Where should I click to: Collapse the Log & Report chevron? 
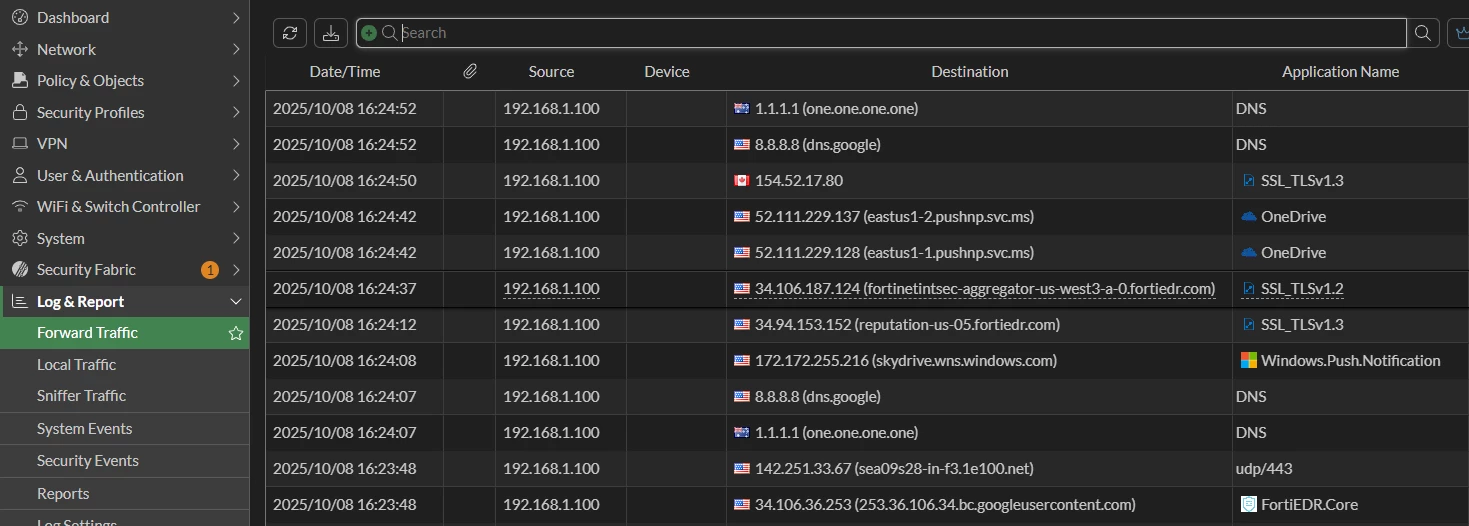pos(236,301)
